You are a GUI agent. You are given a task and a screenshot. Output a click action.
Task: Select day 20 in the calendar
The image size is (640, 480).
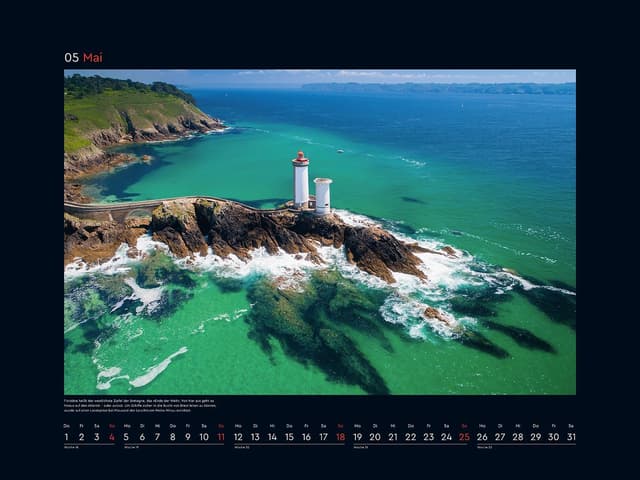point(375,437)
